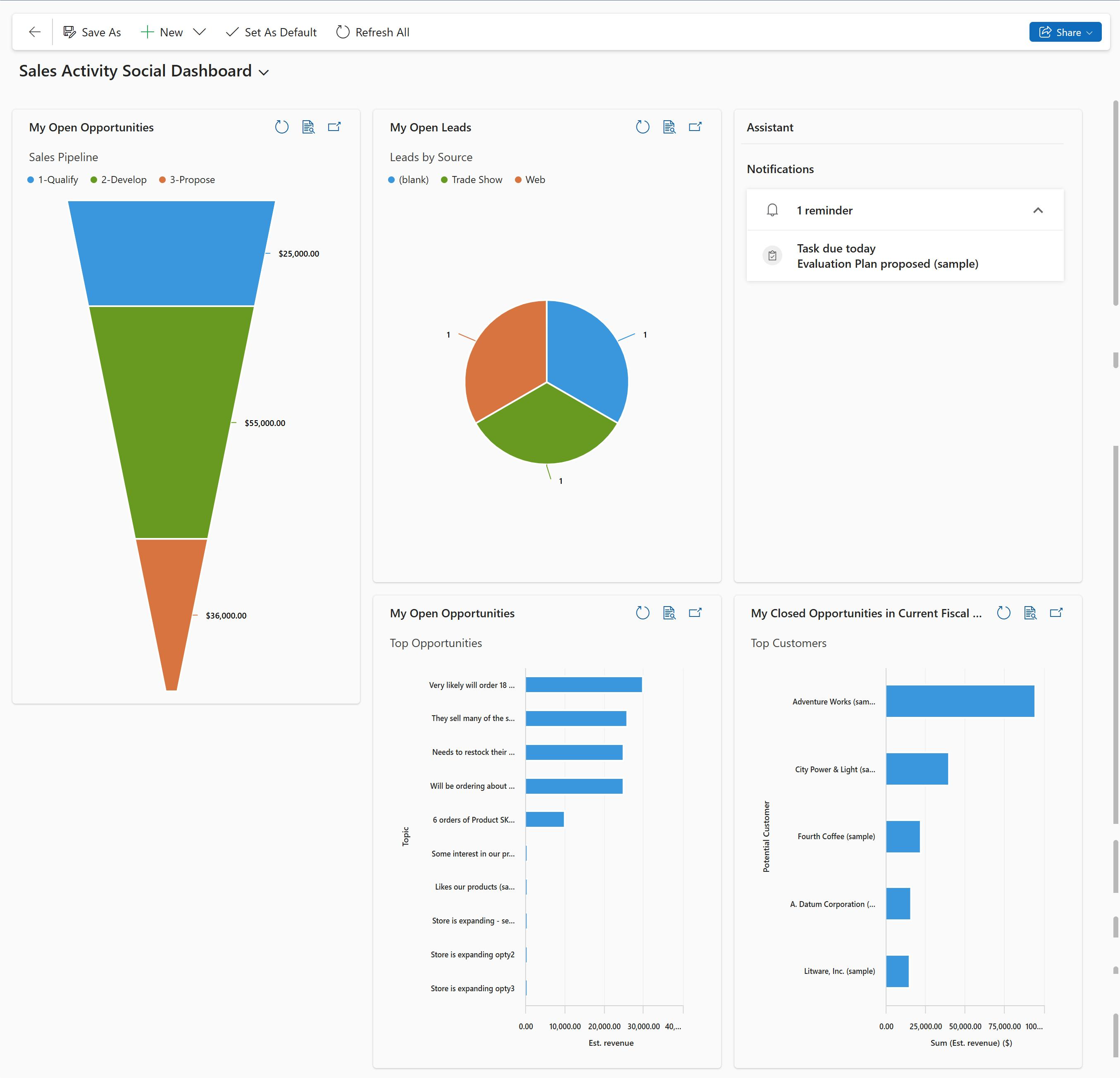This screenshot has height=1078, width=1120.
Task: Click the refresh icon on My Open Leads
Action: click(x=642, y=127)
